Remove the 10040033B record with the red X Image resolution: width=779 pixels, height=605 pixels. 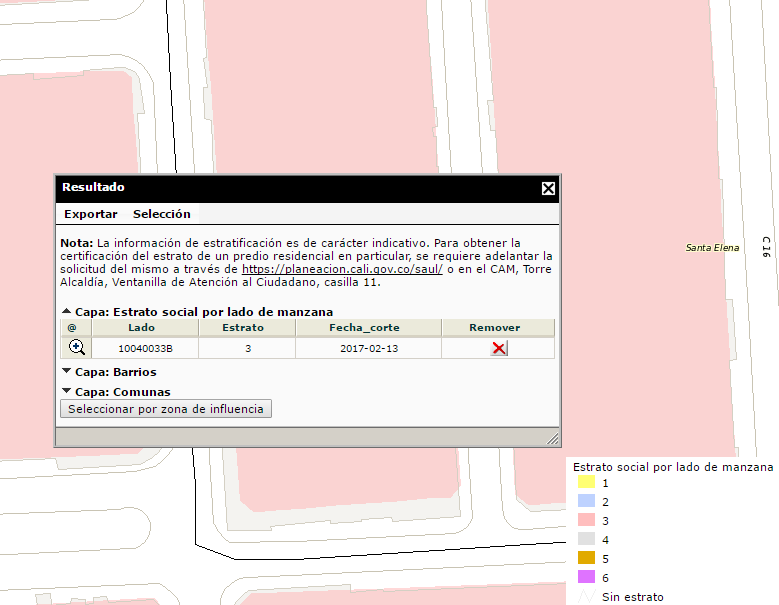pyautogui.click(x=499, y=348)
